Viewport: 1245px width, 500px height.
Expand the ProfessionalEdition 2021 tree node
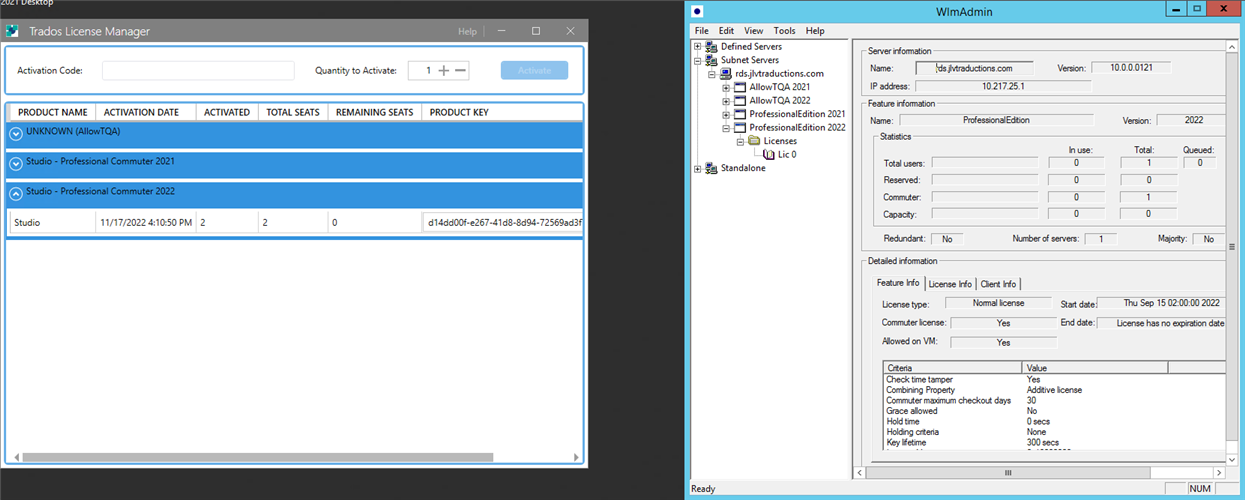coord(726,115)
